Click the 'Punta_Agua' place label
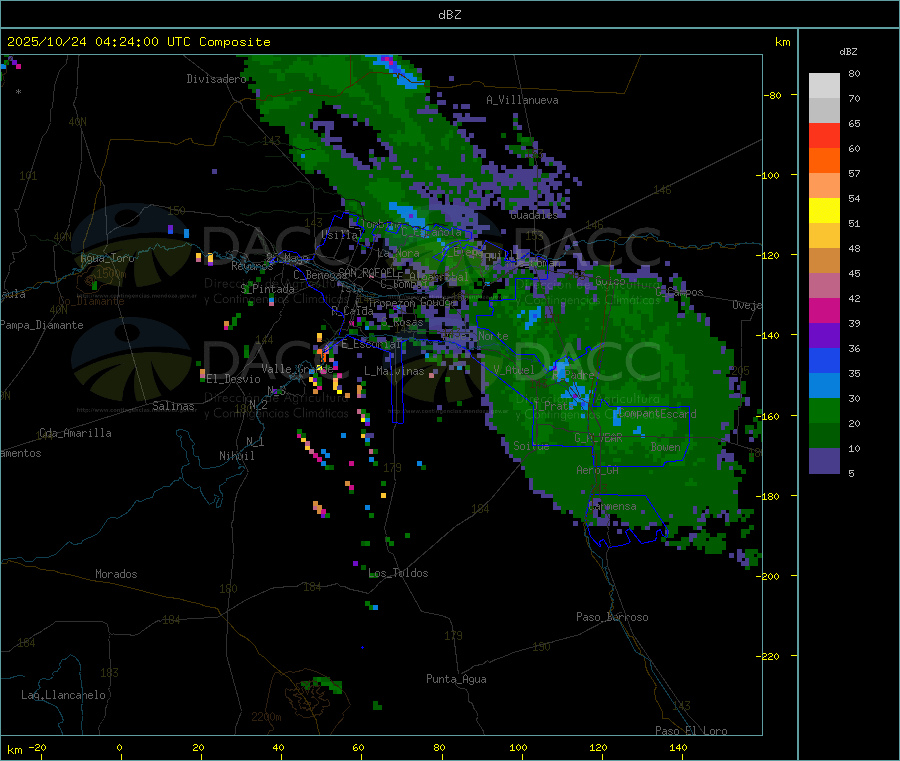This screenshot has height=761, width=900. pyautogui.click(x=456, y=680)
